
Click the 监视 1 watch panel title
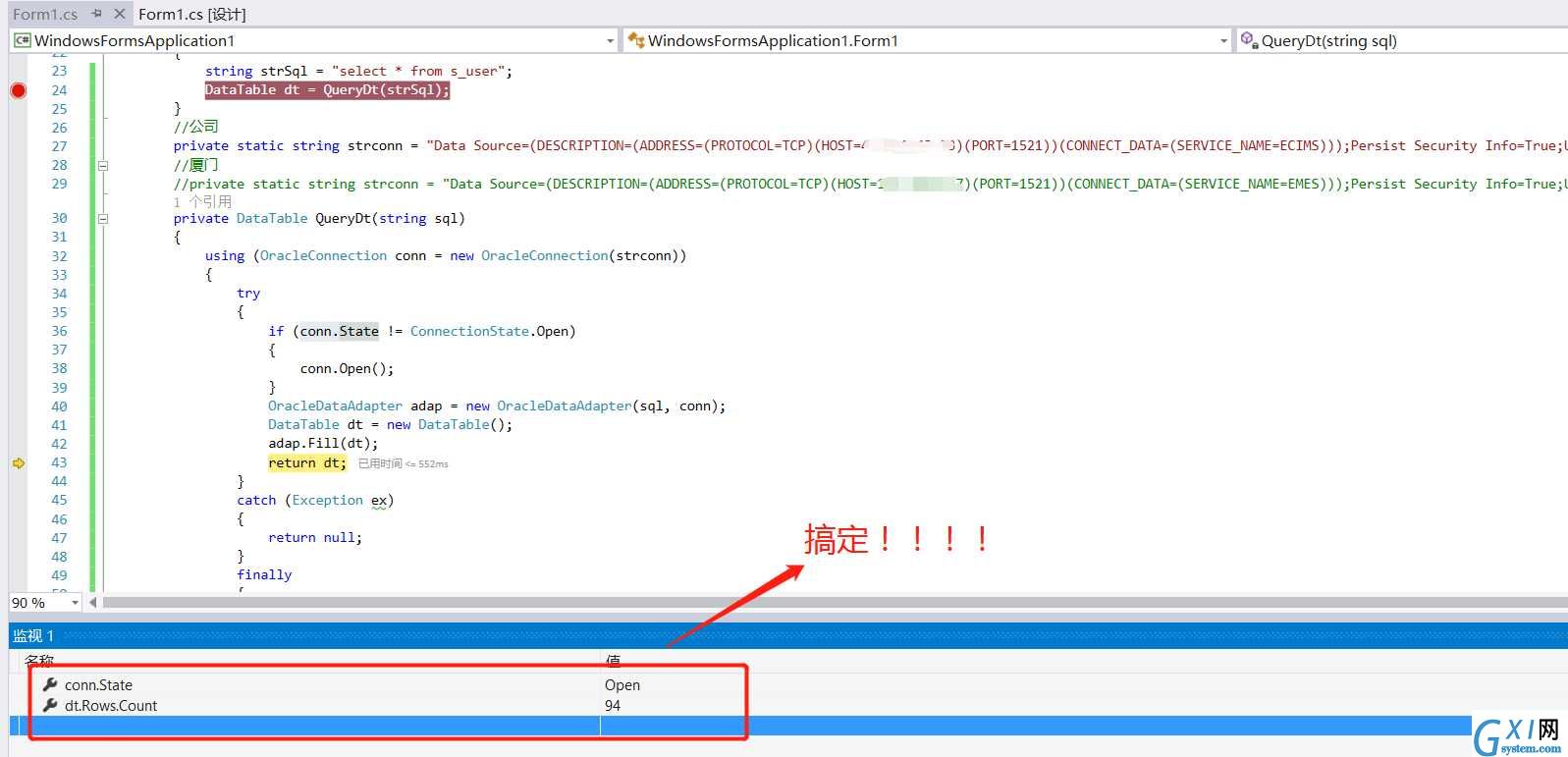pos(33,636)
